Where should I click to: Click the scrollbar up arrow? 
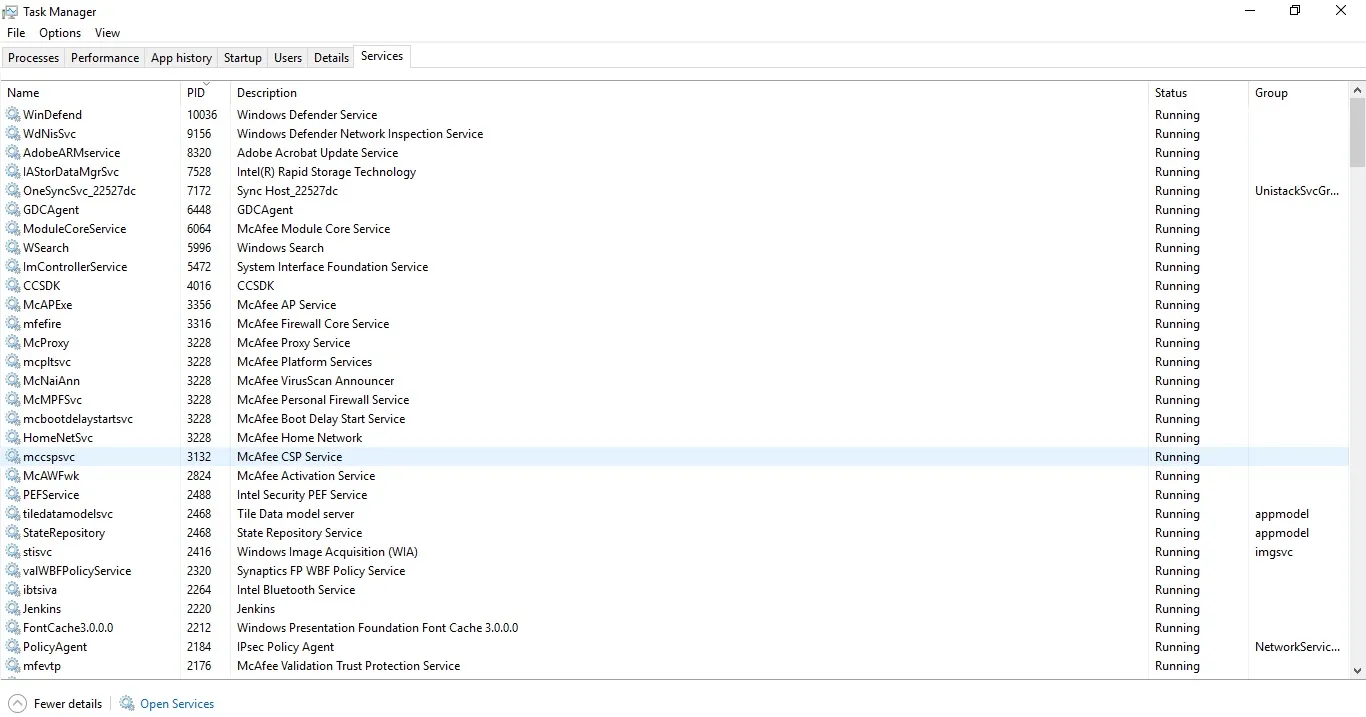click(1357, 90)
